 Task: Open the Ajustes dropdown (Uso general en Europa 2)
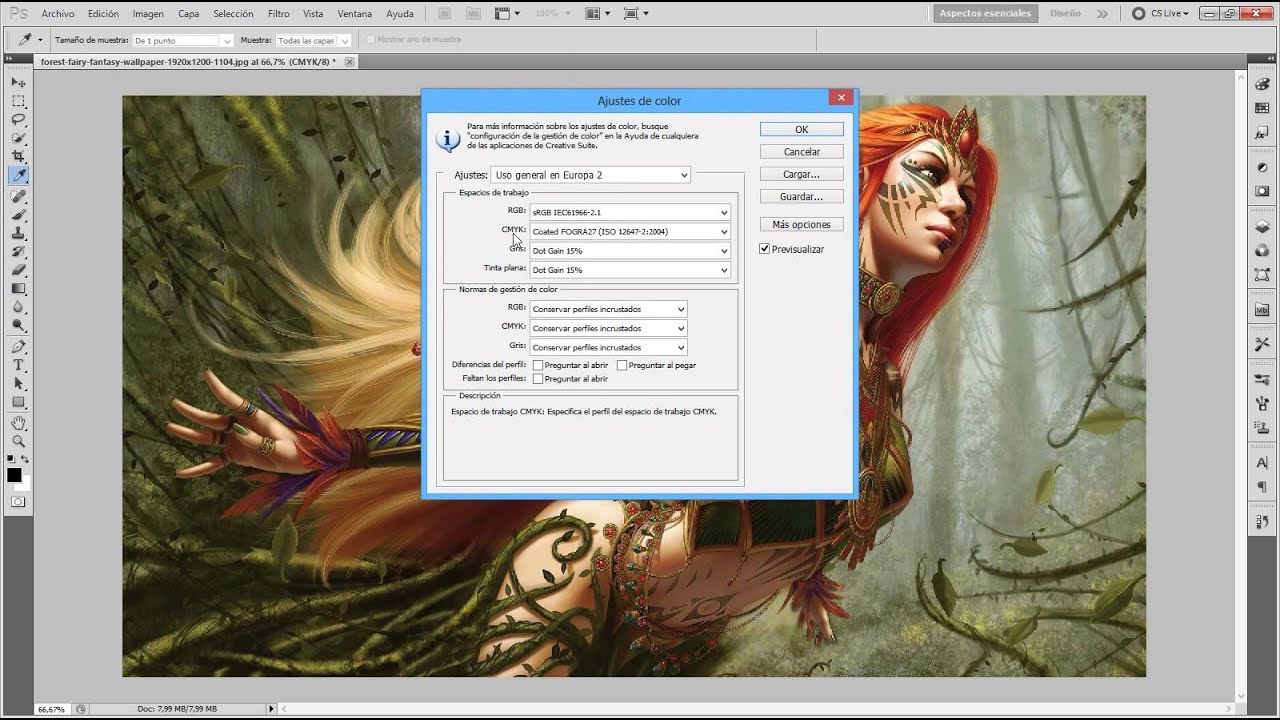pyautogui.click(x=590, y=175)
